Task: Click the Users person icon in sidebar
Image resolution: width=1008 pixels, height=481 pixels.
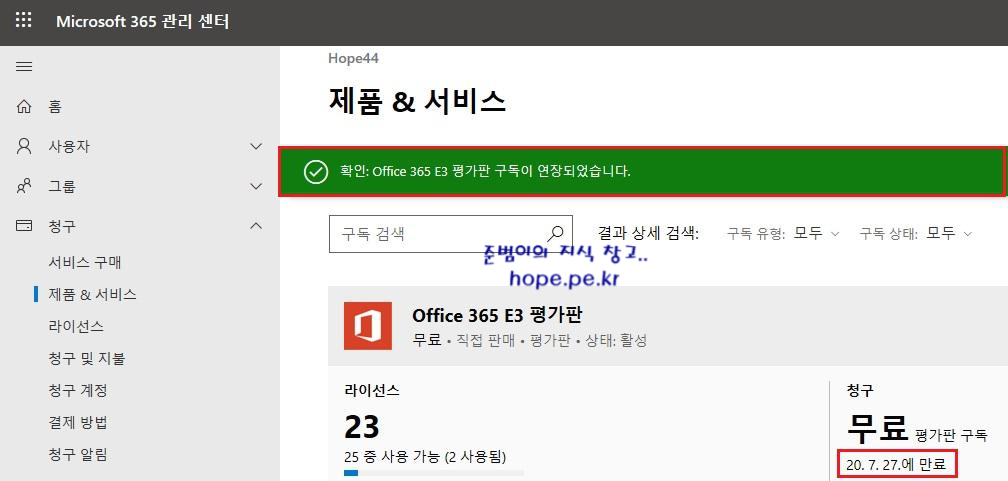Action: [24, 147]
